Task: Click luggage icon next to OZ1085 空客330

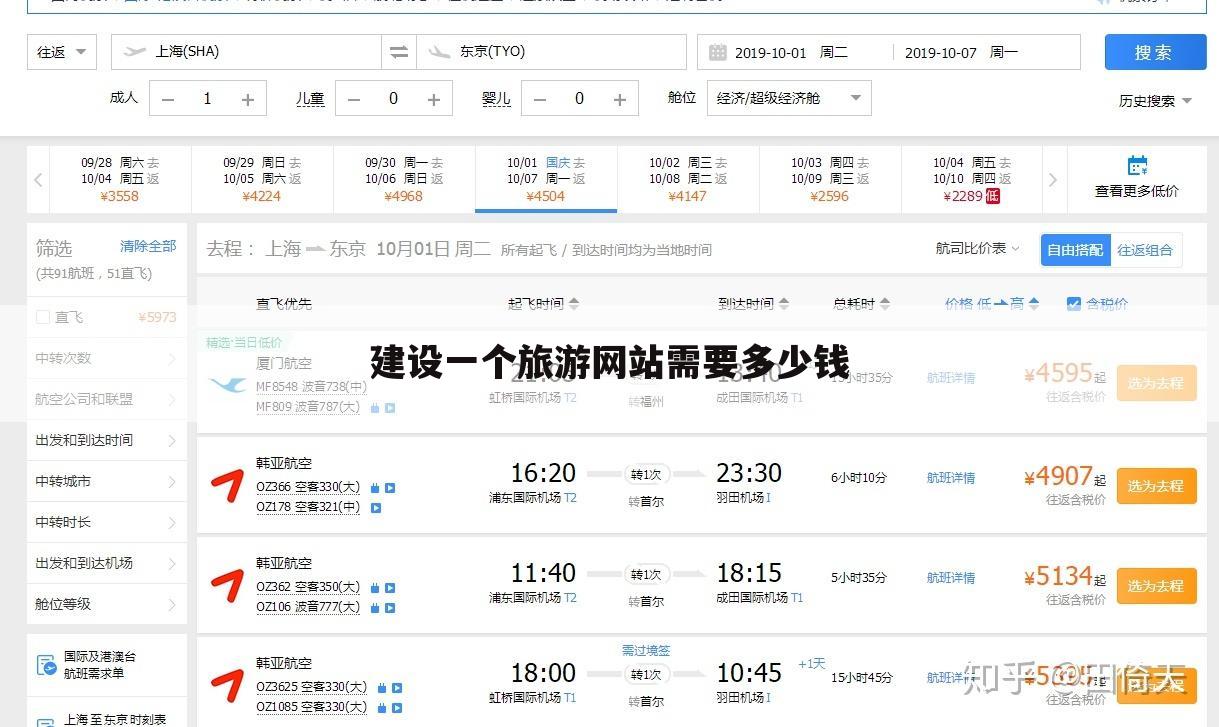Action: coord(382,708)
